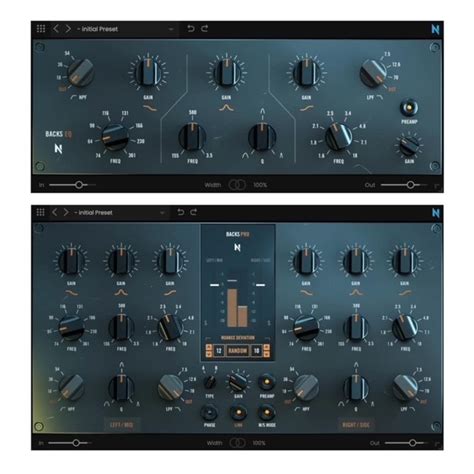Select the LEFT / MID channel label
The width and height of the screenshot is (474, 474).
[121, 425]
